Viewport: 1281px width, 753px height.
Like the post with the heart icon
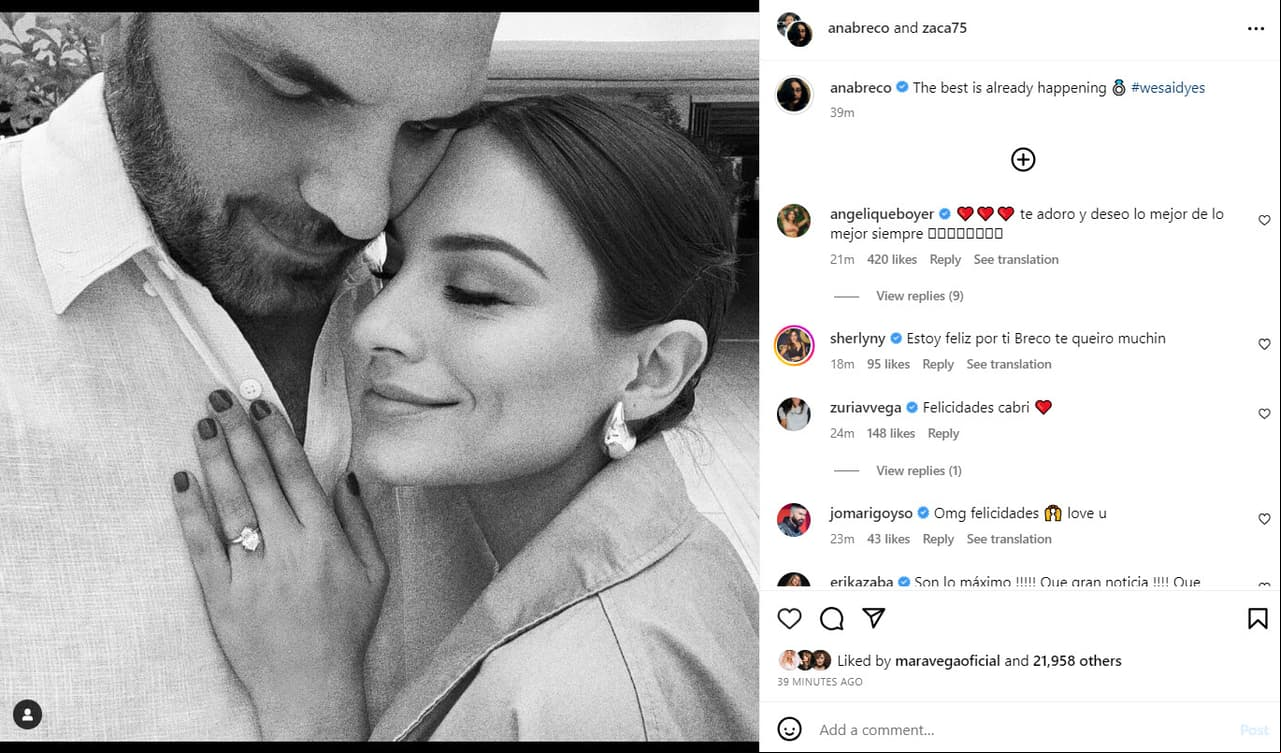click(x=790, y=619)
